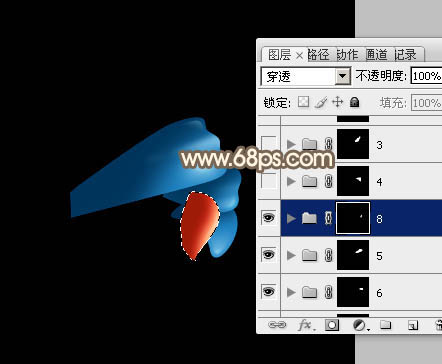The width and height of the screenshot is (442, 364).
Task: Click folder icon of group 3
Action: click(x=309, y=144)
